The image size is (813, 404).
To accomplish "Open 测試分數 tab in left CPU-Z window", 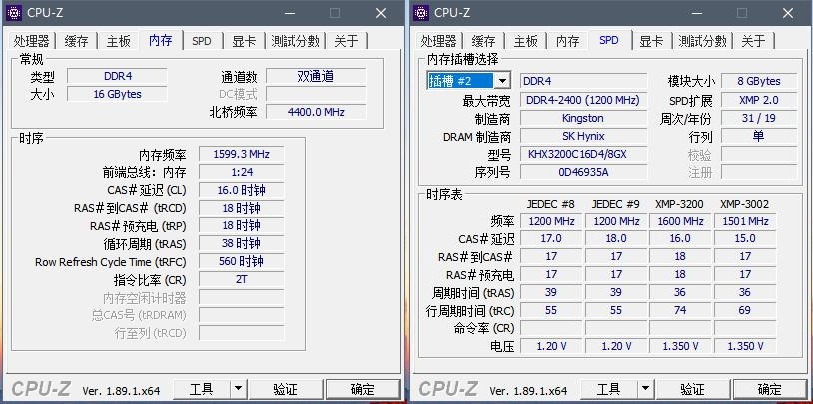I will coord(296,41).
